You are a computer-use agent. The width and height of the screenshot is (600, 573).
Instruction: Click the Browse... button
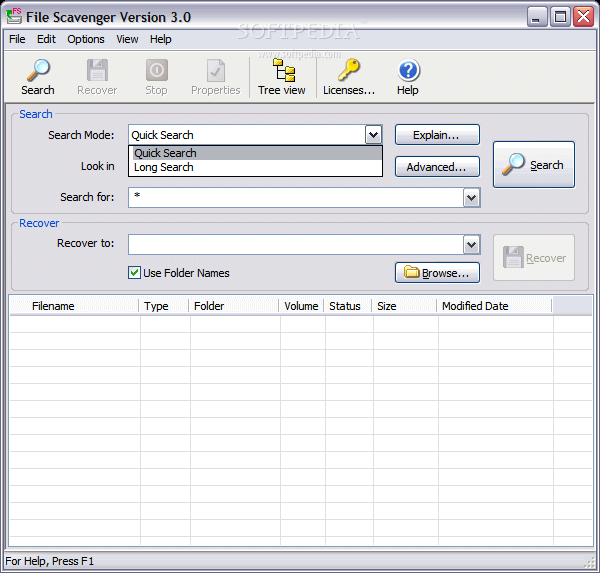pyautogui.click(x=437, y=273)
